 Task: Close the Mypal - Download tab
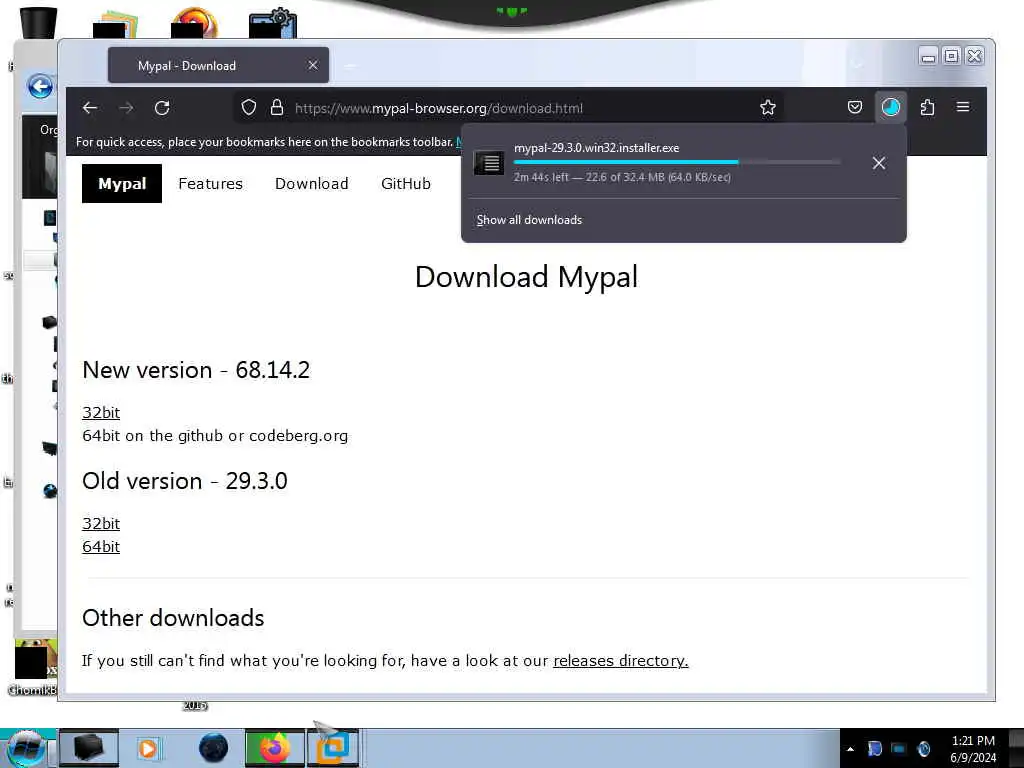[x=313, y=65]
